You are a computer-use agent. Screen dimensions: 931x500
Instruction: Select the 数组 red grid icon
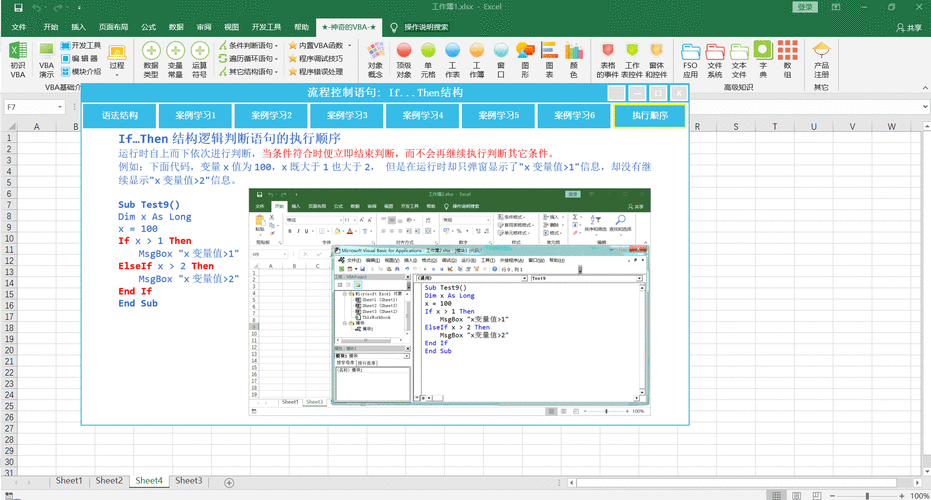(x=787, y=59)
